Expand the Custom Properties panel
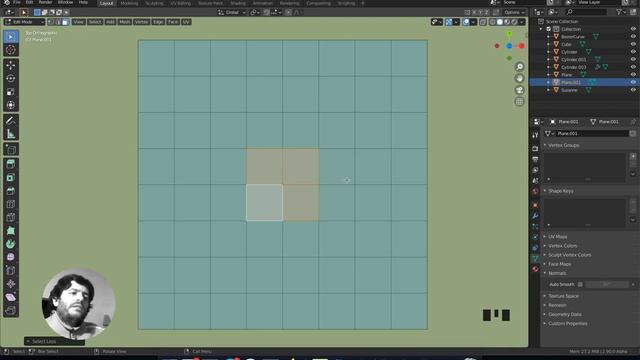640x360 pixels. (x=567, y=324)
